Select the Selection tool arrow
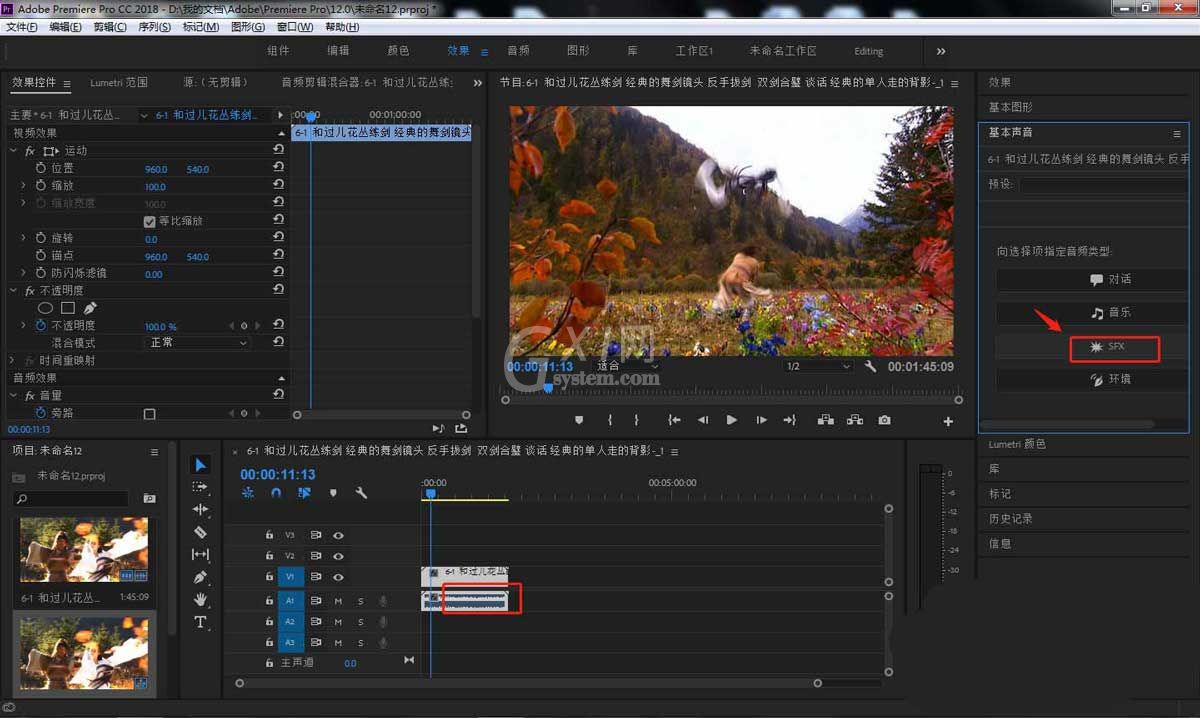 (x=200, y=464)
